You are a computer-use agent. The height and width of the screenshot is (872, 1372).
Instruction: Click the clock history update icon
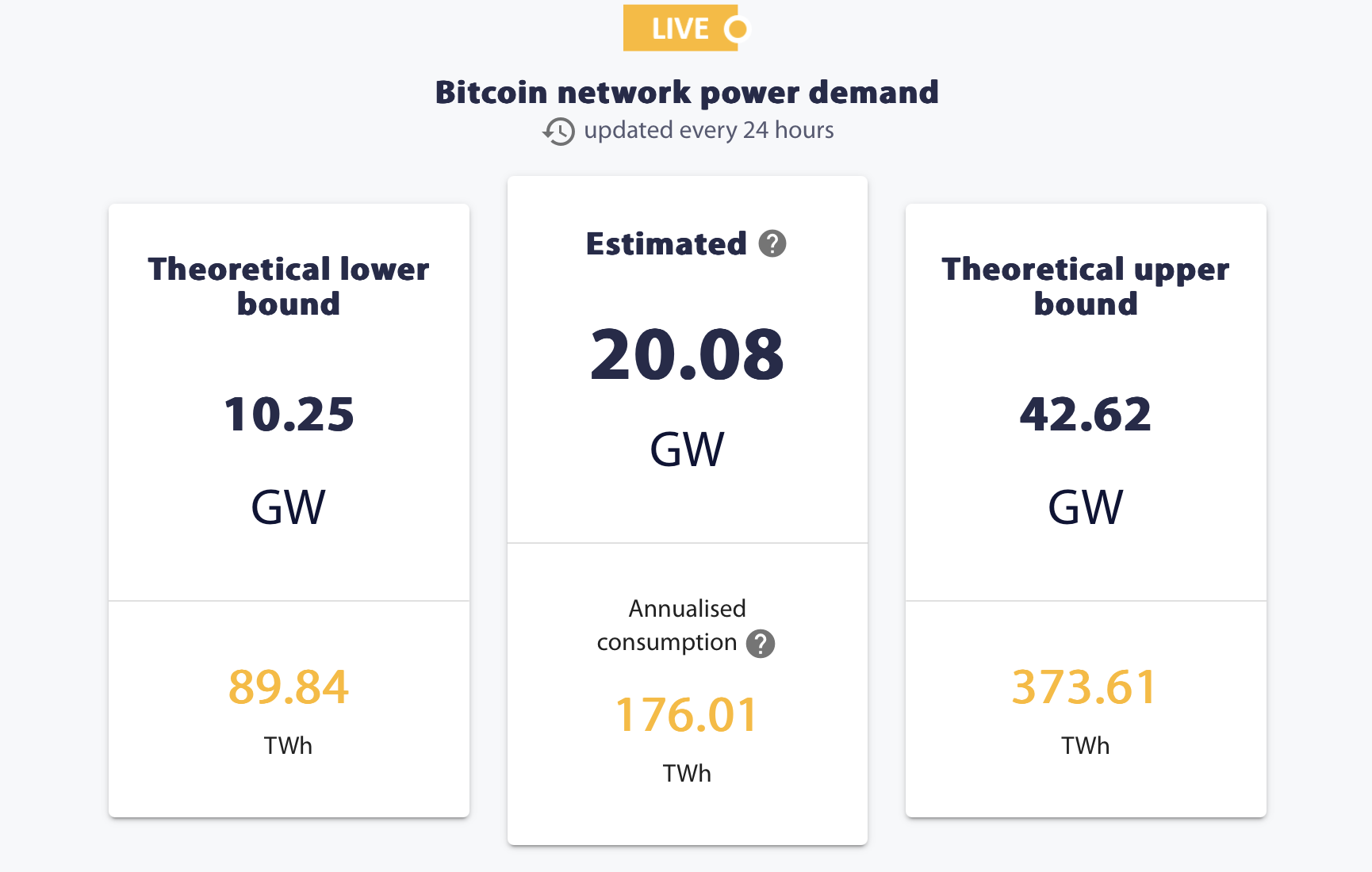[559, 131]
